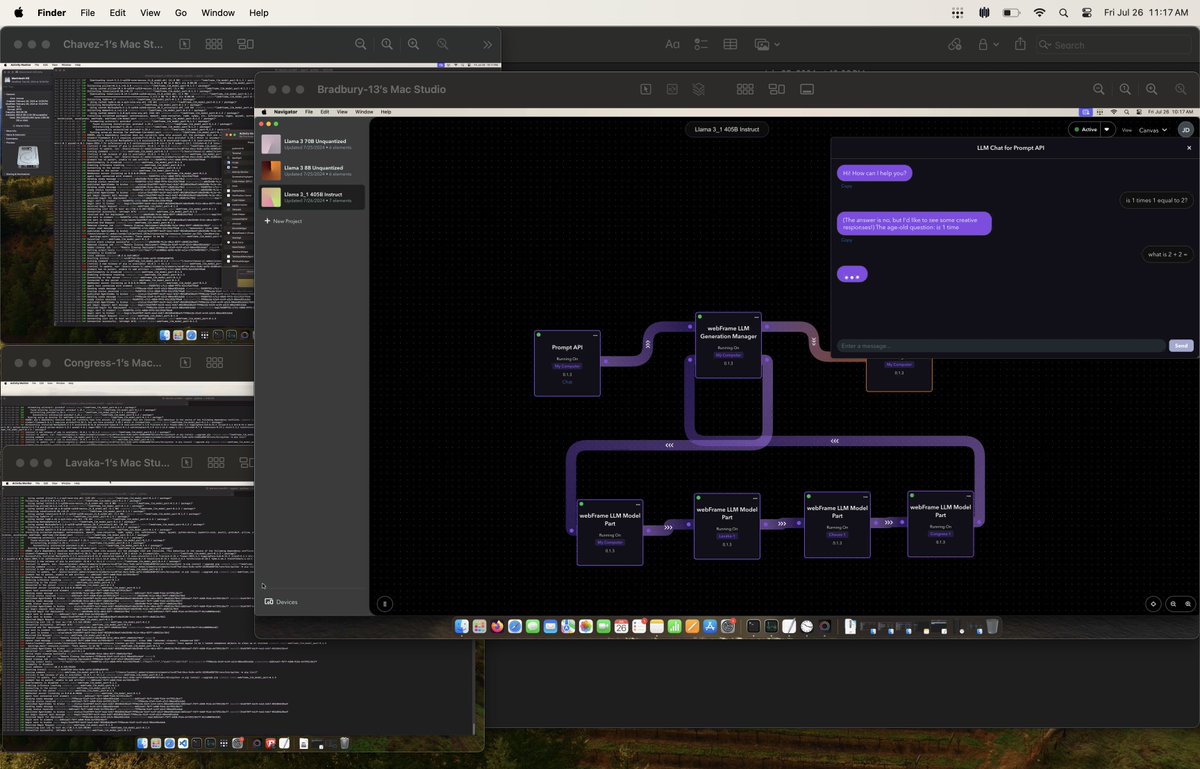Open the Canvas view dropdown

coord(1153,130)
